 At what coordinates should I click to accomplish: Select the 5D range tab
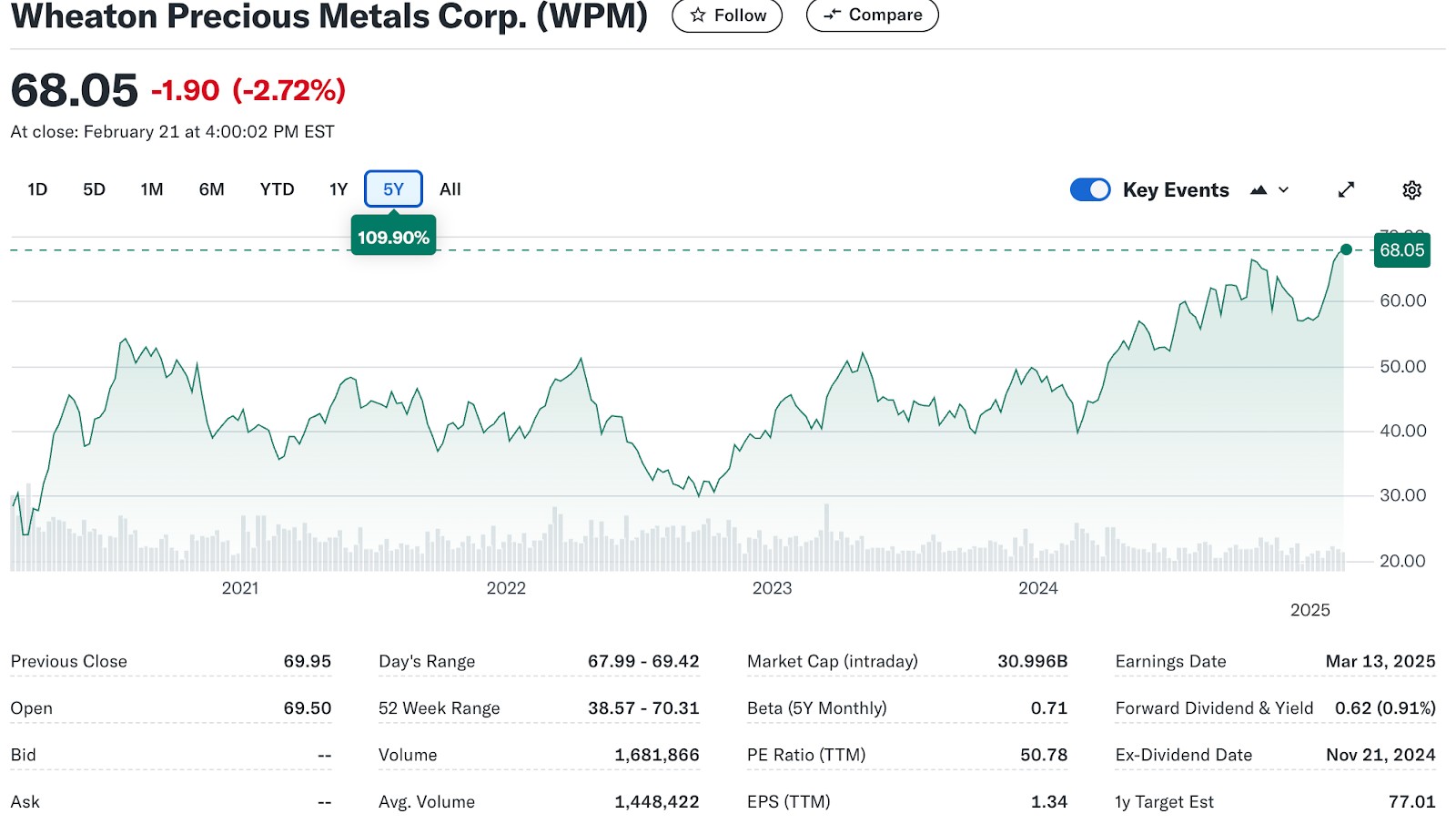coord(95,189)
